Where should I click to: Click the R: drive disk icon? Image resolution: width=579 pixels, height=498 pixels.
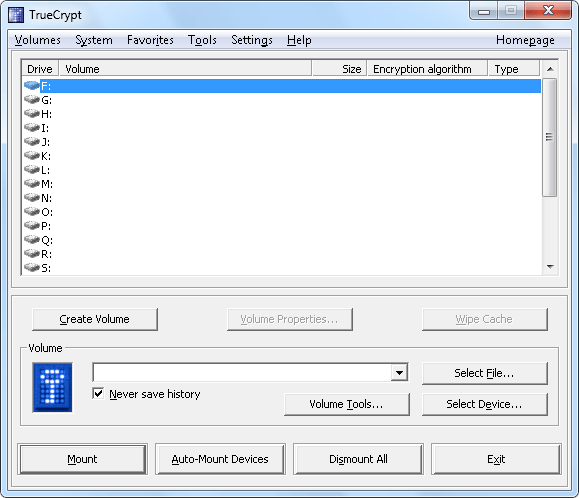coord(32,254)
